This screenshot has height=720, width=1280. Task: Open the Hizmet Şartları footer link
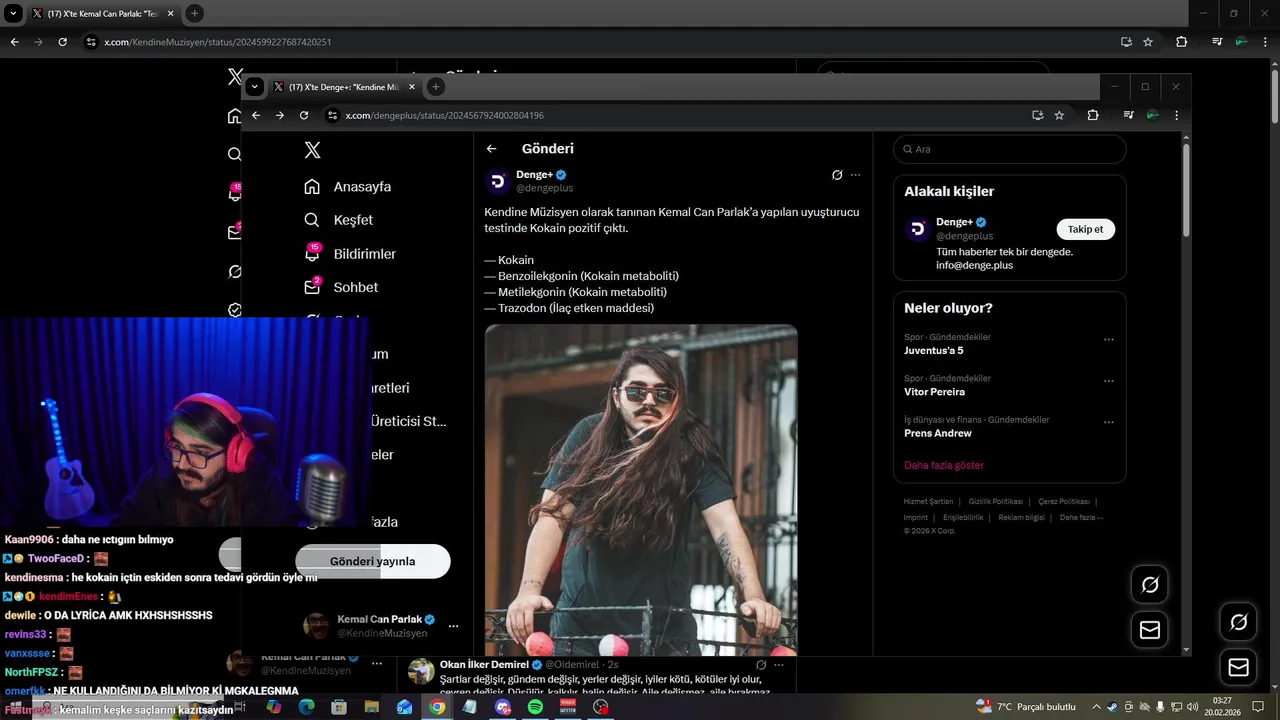[928, 502]
